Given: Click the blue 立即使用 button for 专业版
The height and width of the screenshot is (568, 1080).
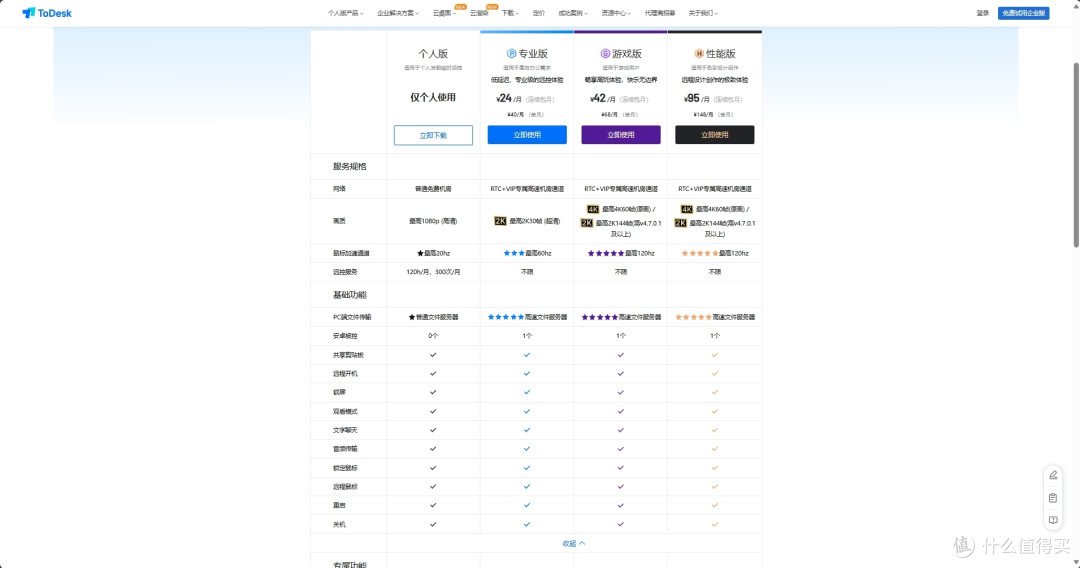Looking at the screenshot, I should point(527,135).
